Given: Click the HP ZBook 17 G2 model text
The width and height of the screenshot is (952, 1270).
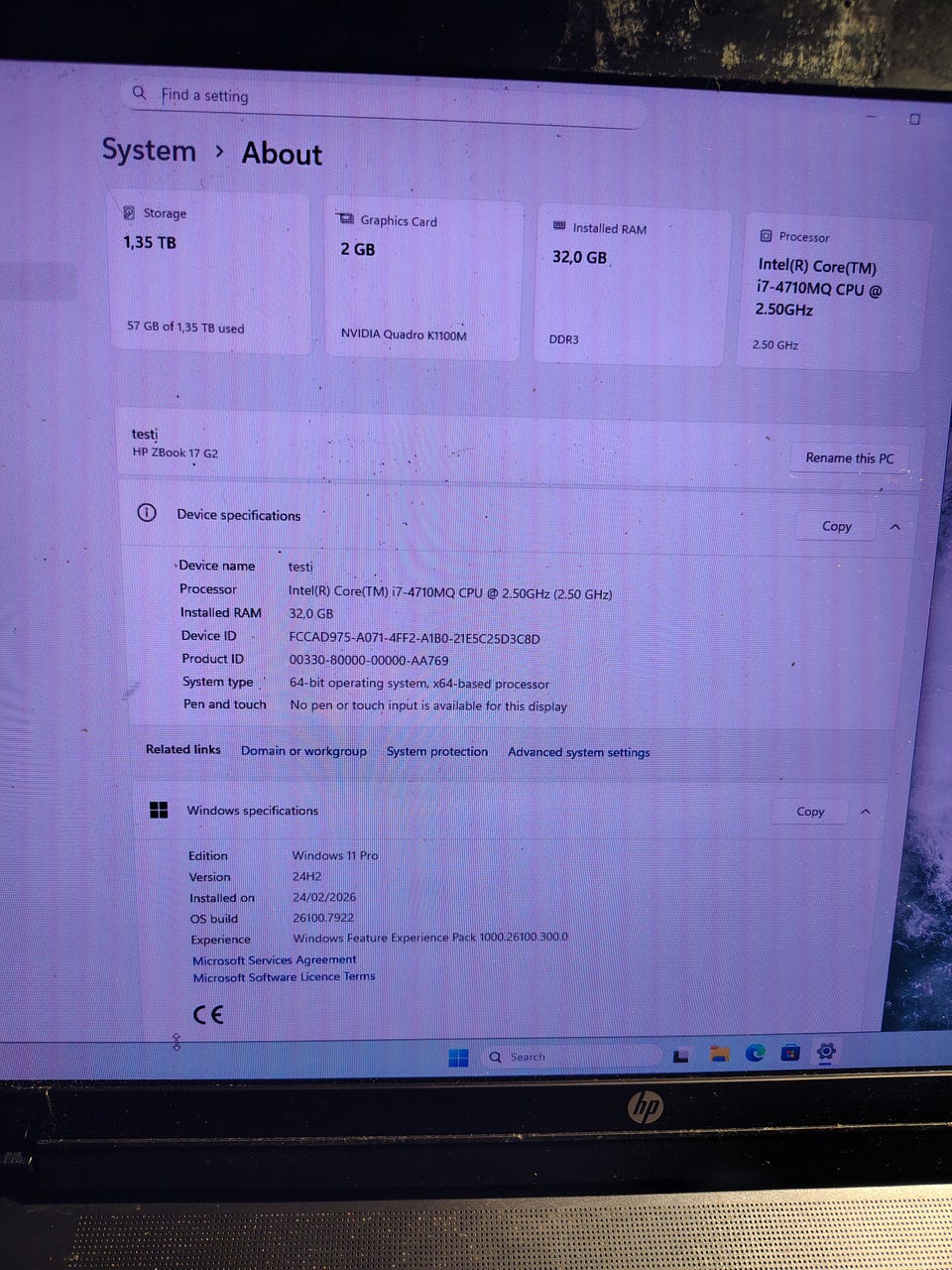Looking at the screenshot, I should tap(176, 452).
